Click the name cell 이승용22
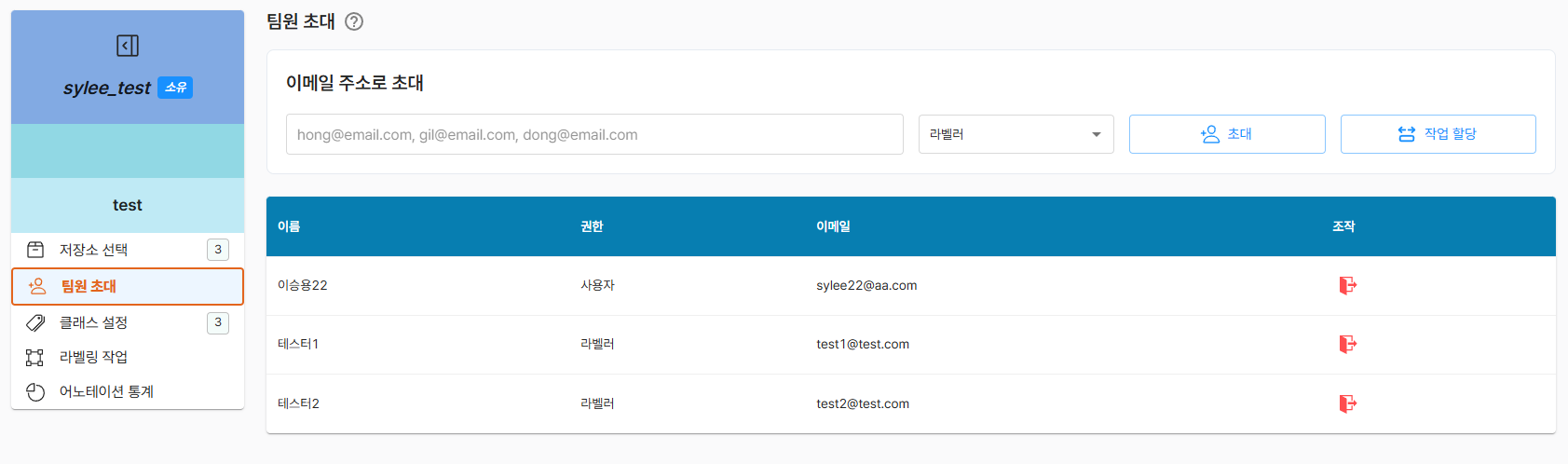This screenshot has width=1568, height=464. click(x=303, y=285)
